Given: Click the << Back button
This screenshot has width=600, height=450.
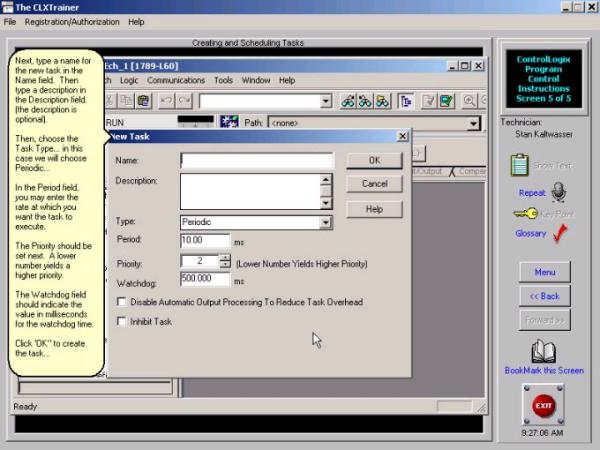Looking at the screenshot, I should pos(545,296).
